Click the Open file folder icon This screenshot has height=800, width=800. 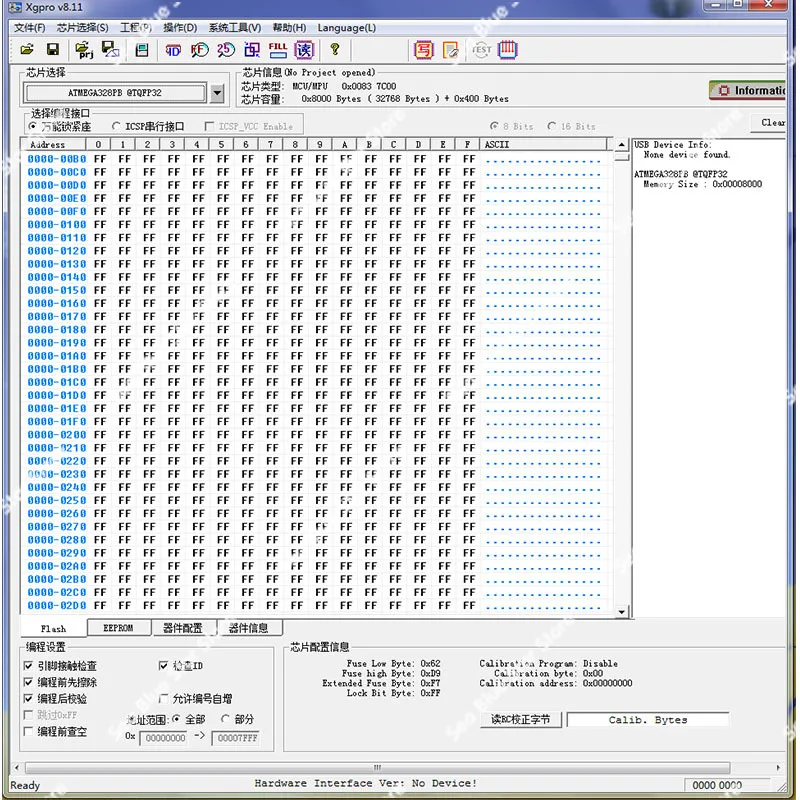pos(27,49)
